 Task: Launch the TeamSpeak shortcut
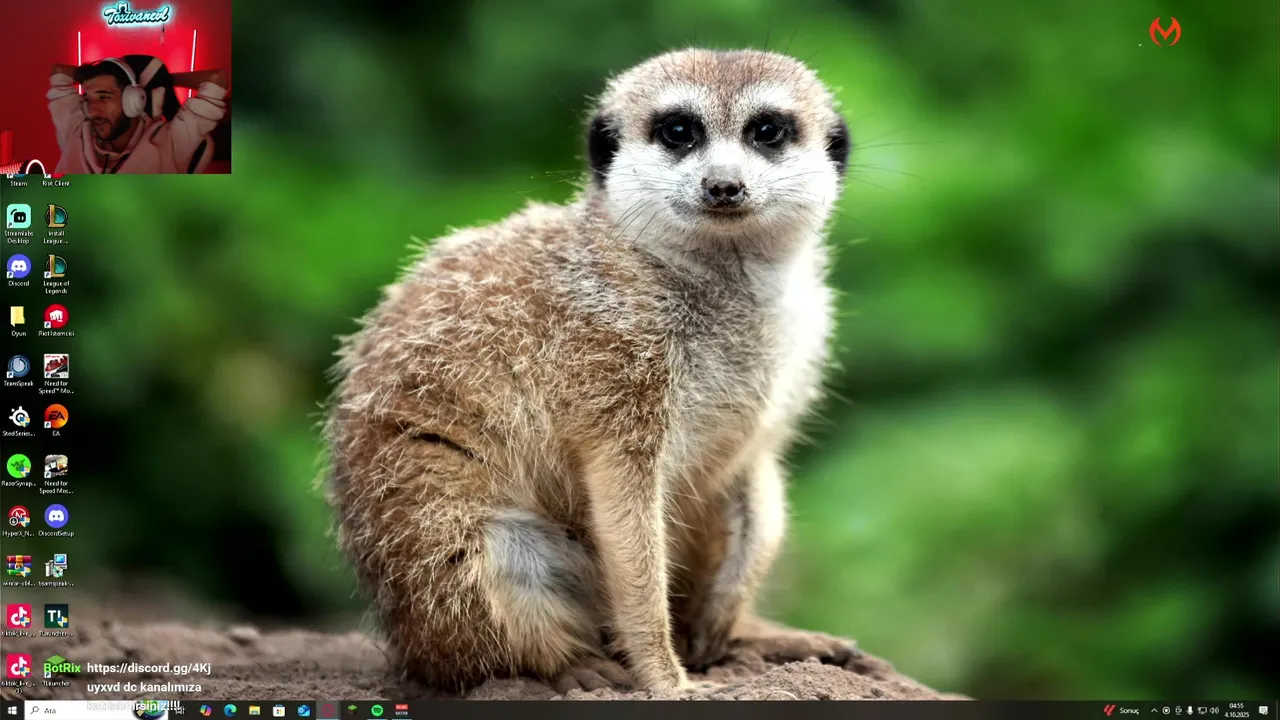(x=18, y=371)
